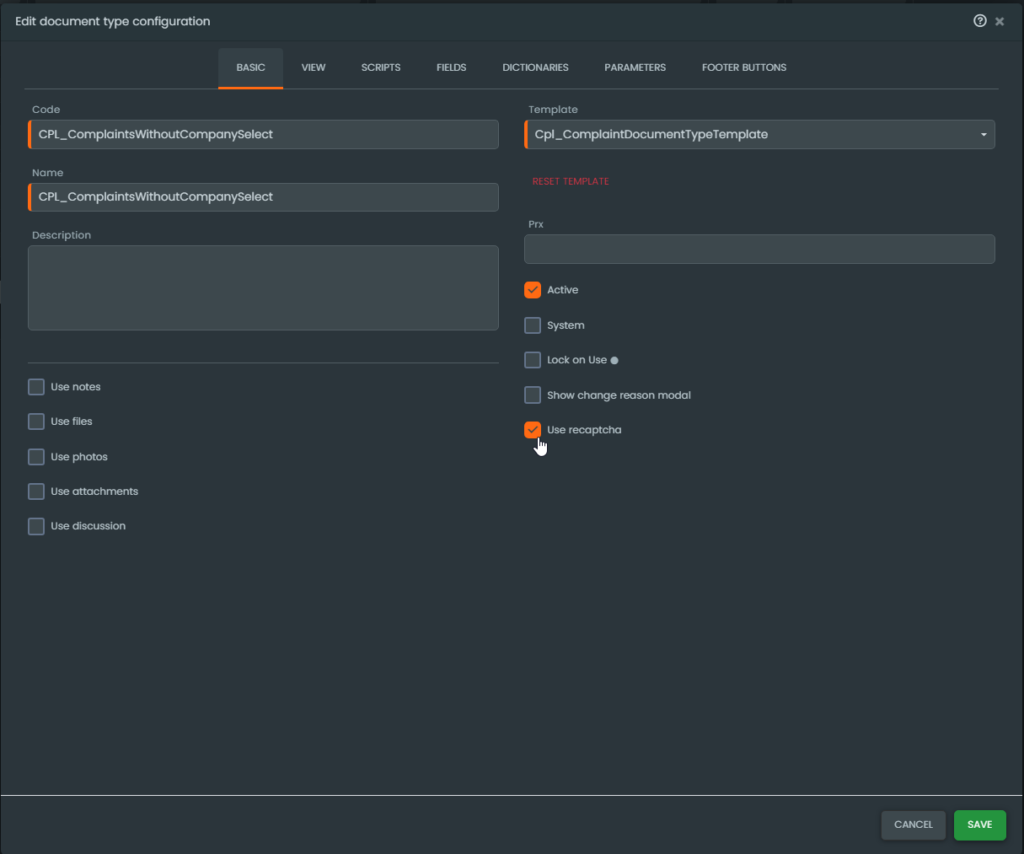Enable the Use attachments checkbox

pyautogui.click(x=37, y=492)
